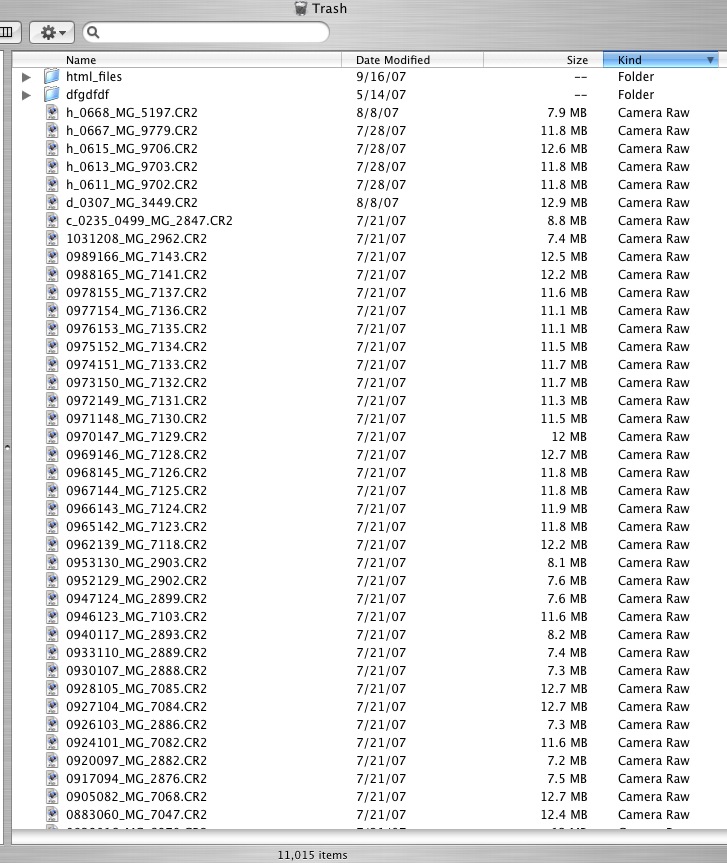Expand the html_files folder disclosure triangle
The height and width of the screenshot is (863, 727).
[27, 77]
